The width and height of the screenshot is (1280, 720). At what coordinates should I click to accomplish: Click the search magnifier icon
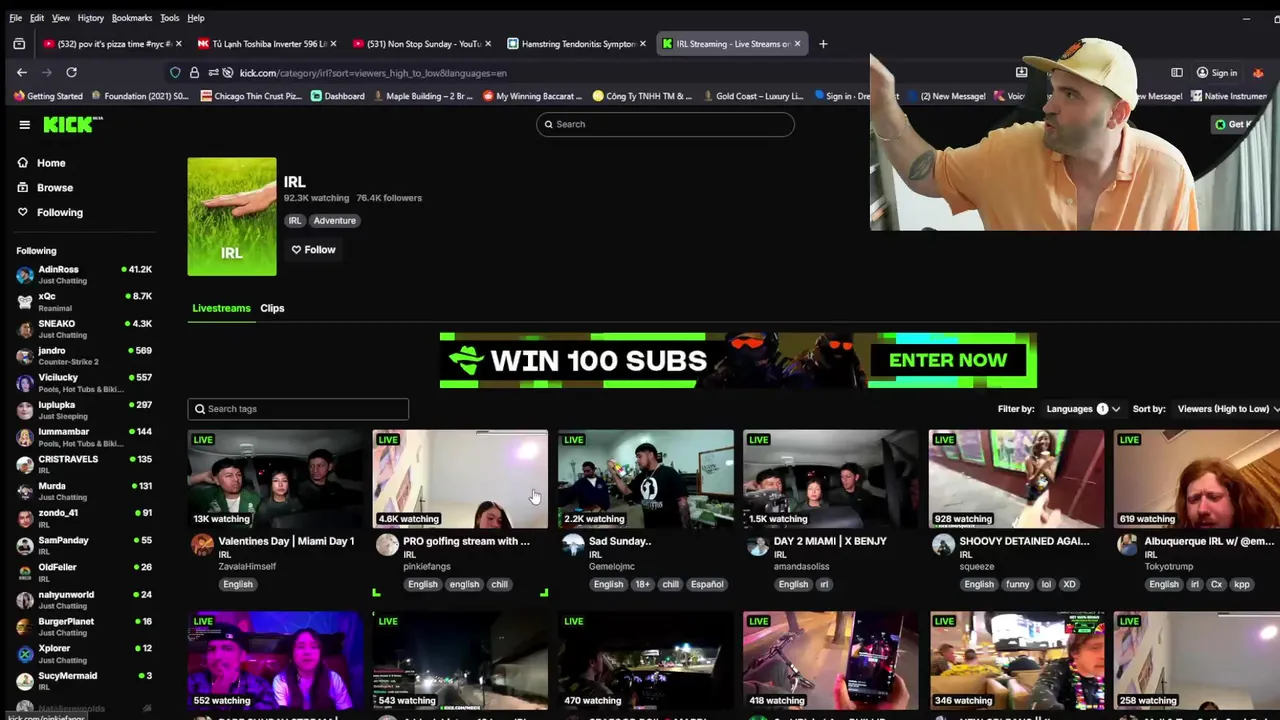[x=548, y=124]
